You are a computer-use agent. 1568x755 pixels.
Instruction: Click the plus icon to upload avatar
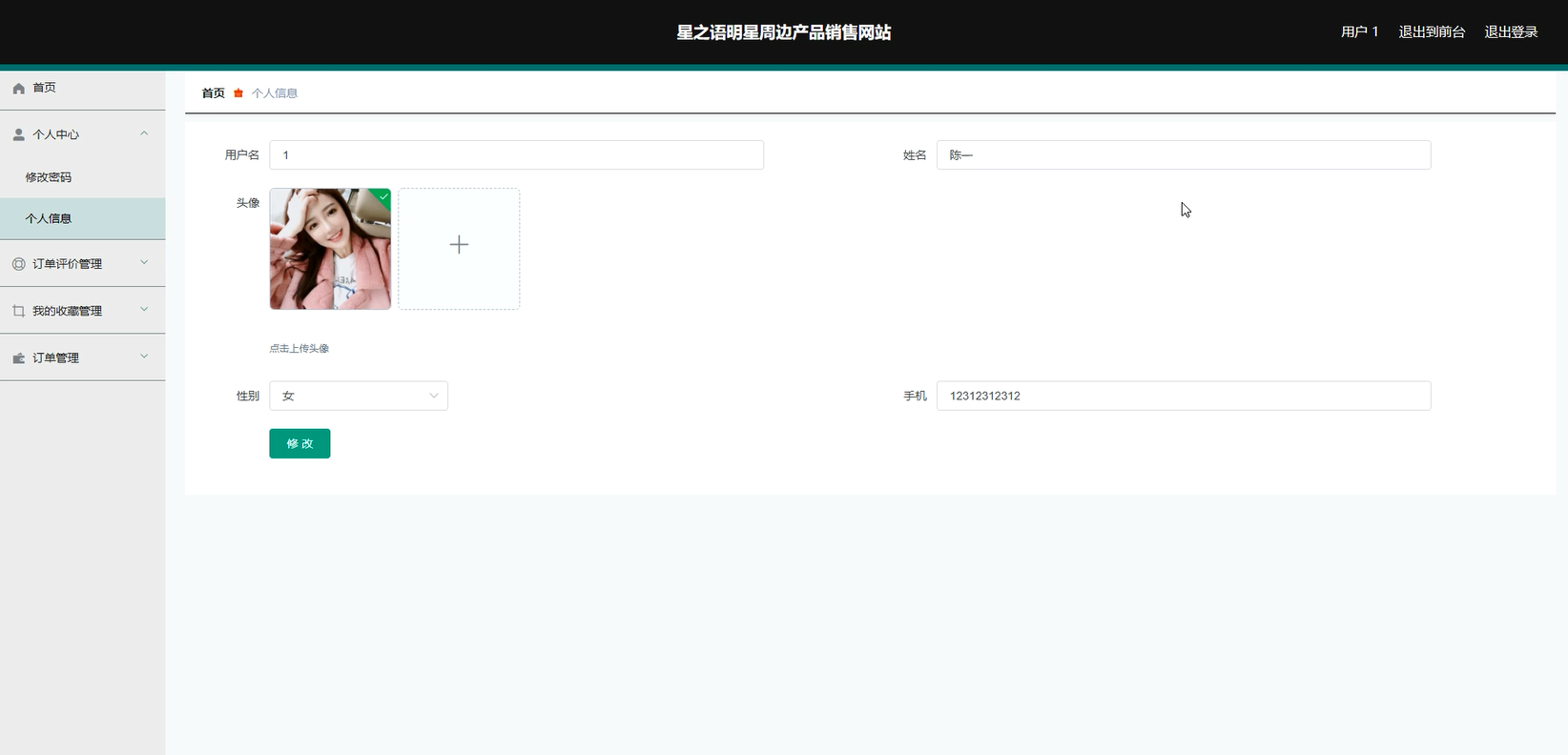point(459,245)
